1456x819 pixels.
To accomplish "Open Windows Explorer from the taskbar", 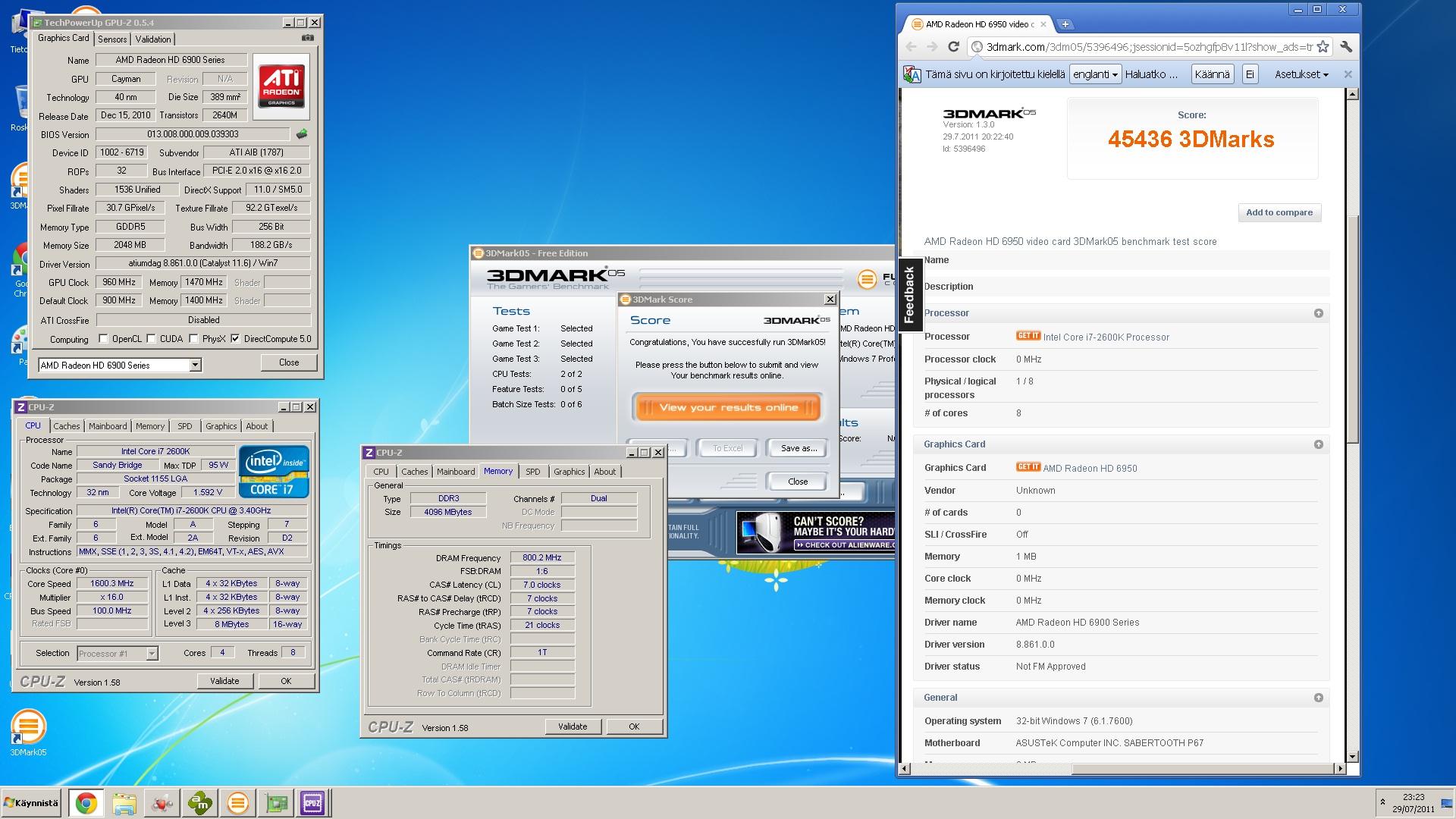I will coord(124,803).
